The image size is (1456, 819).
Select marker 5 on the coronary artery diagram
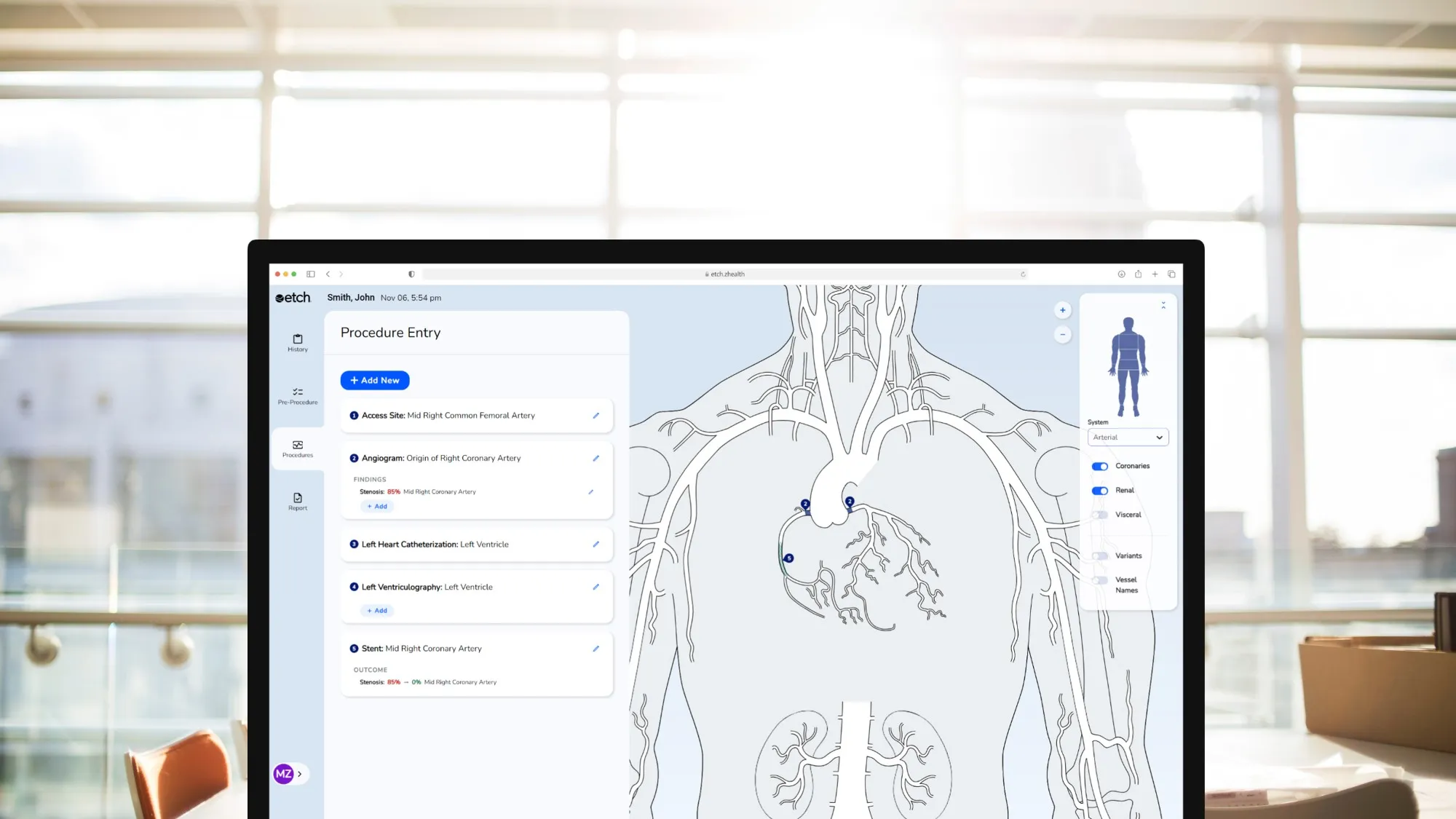[788, 558]
